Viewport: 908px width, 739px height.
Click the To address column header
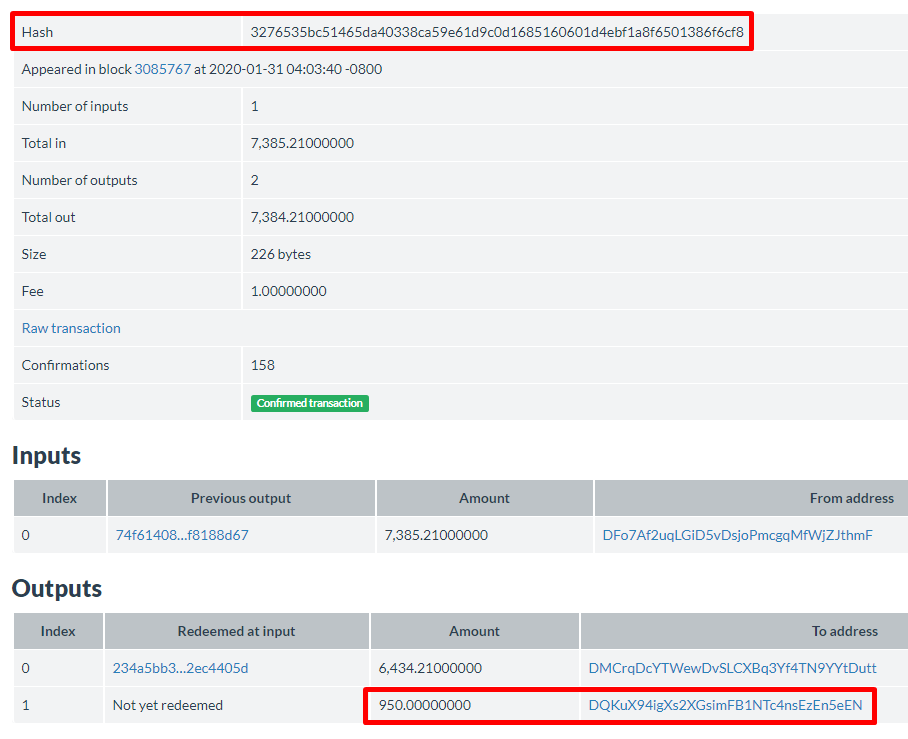(844, 631)
